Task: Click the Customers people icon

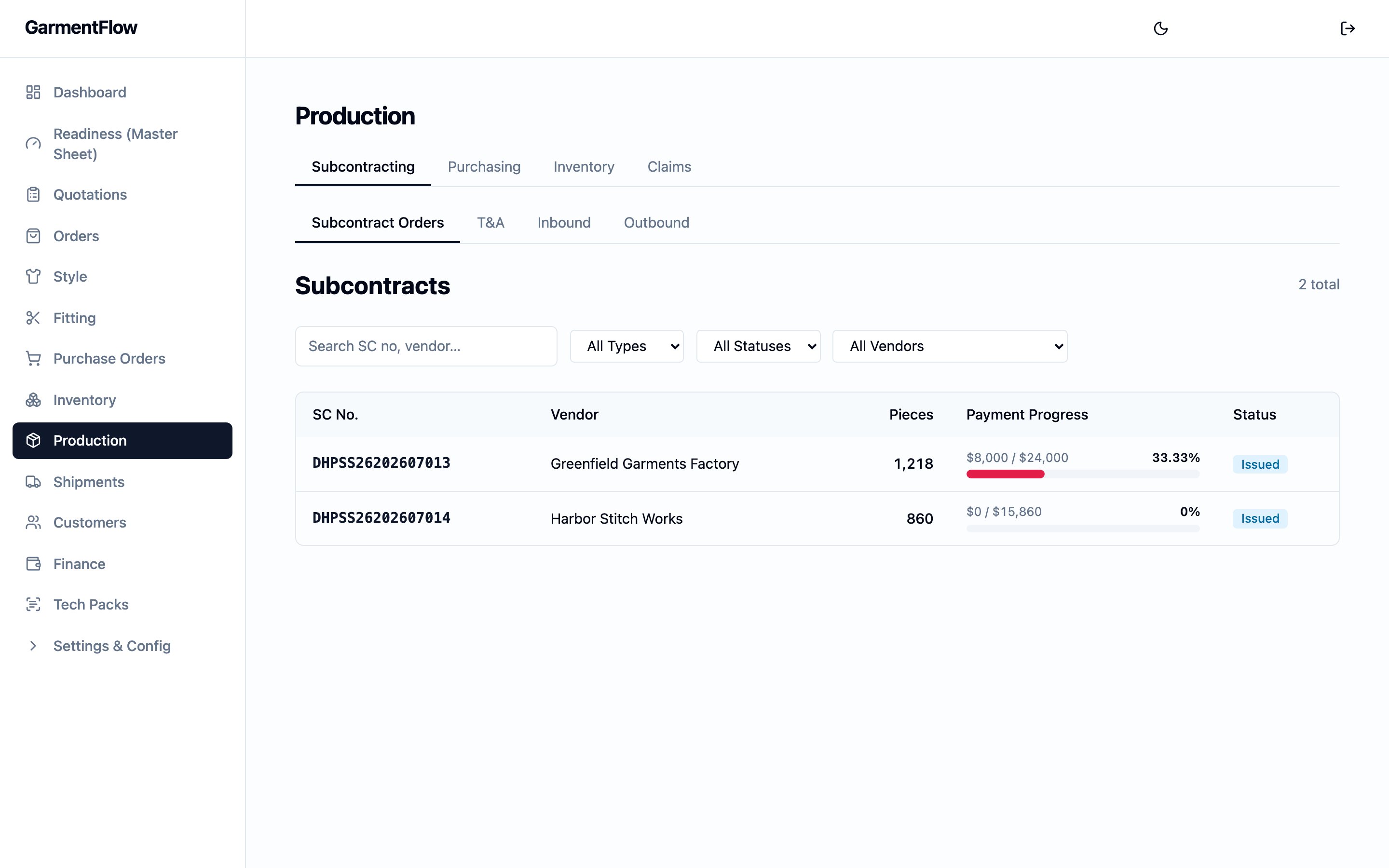Action: 33,522
